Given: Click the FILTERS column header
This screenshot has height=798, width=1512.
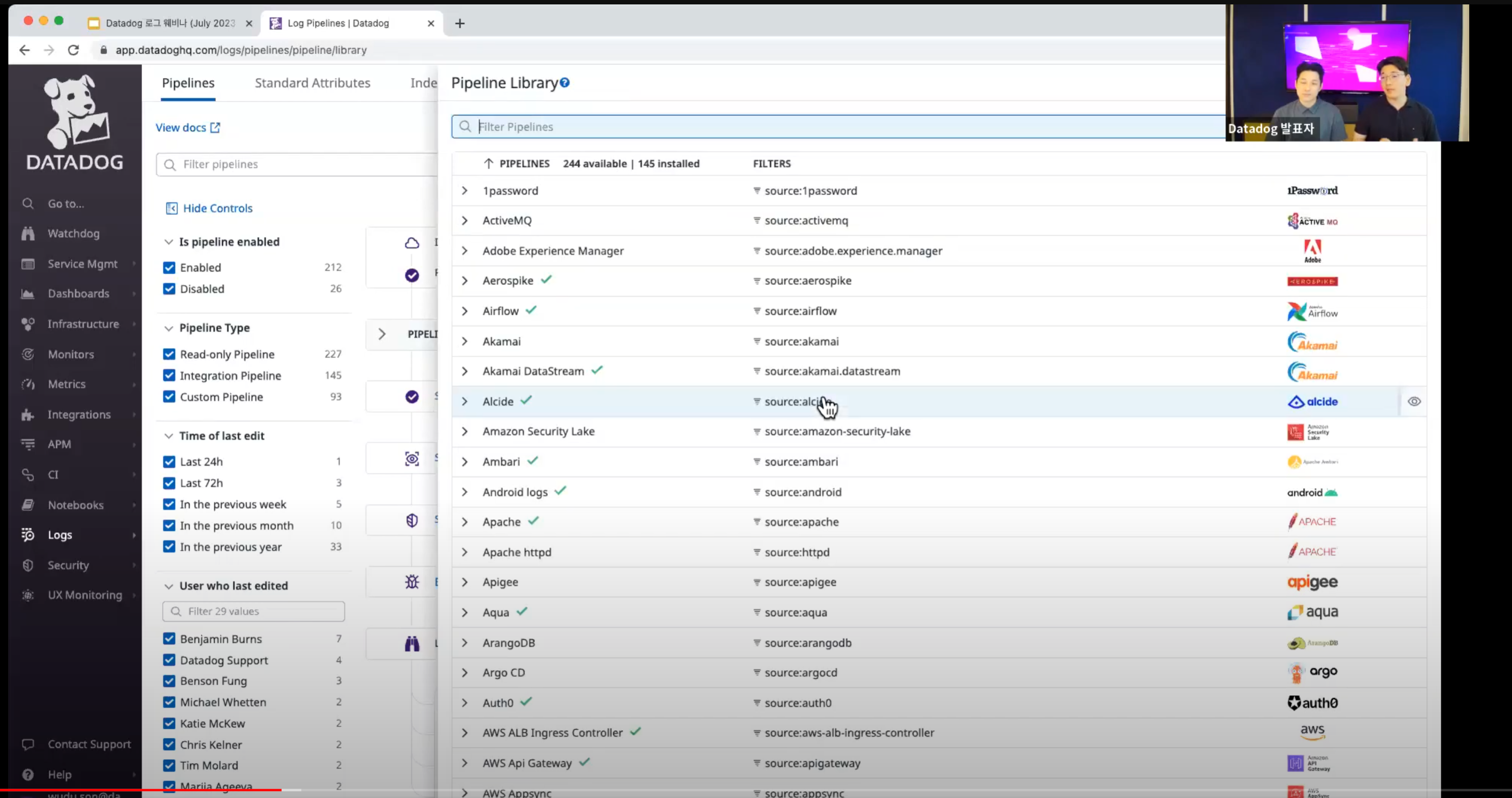Looking at the screenshot, I should [x=772, y=164].
